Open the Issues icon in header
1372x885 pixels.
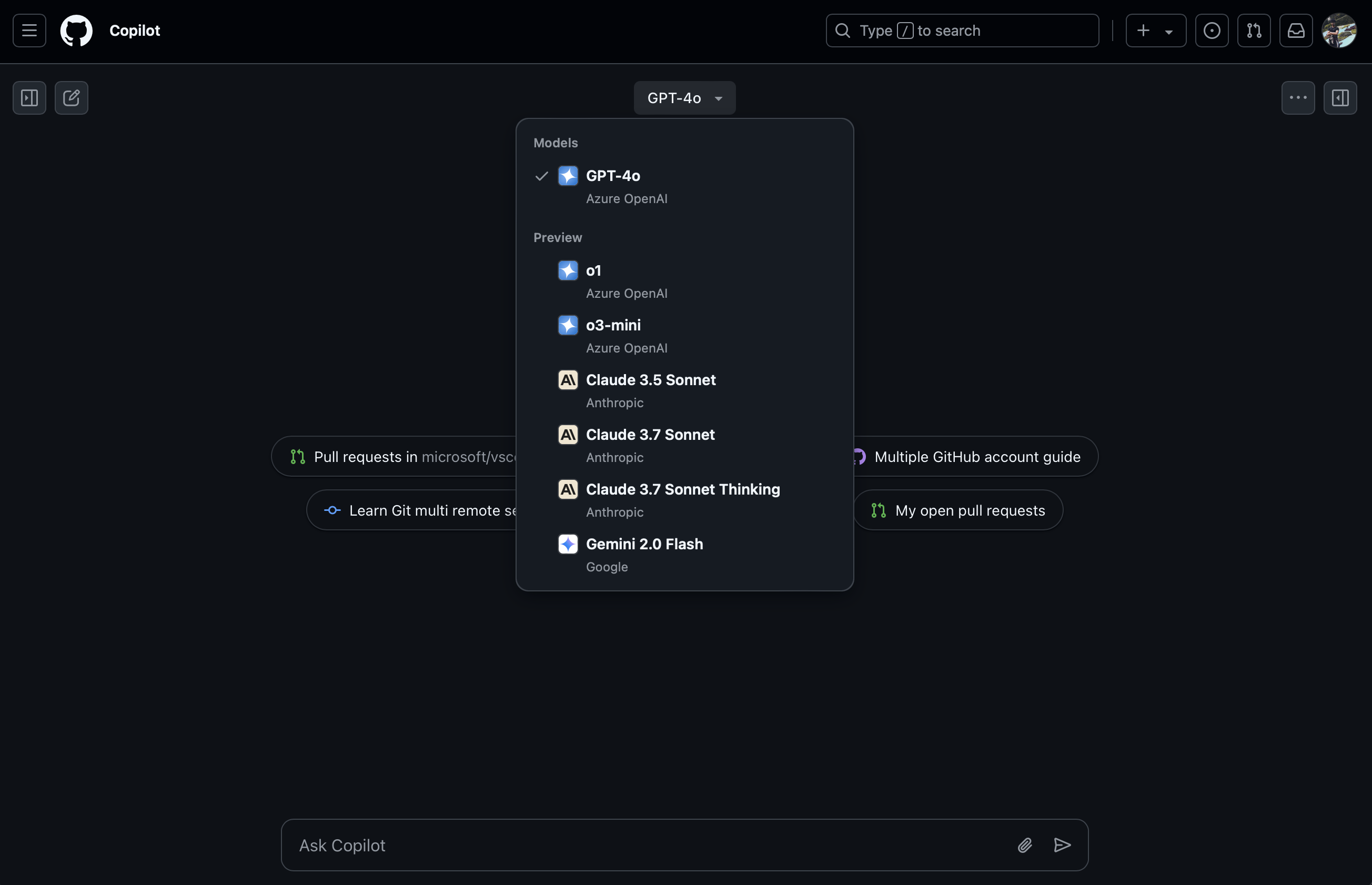(1212, 31)
